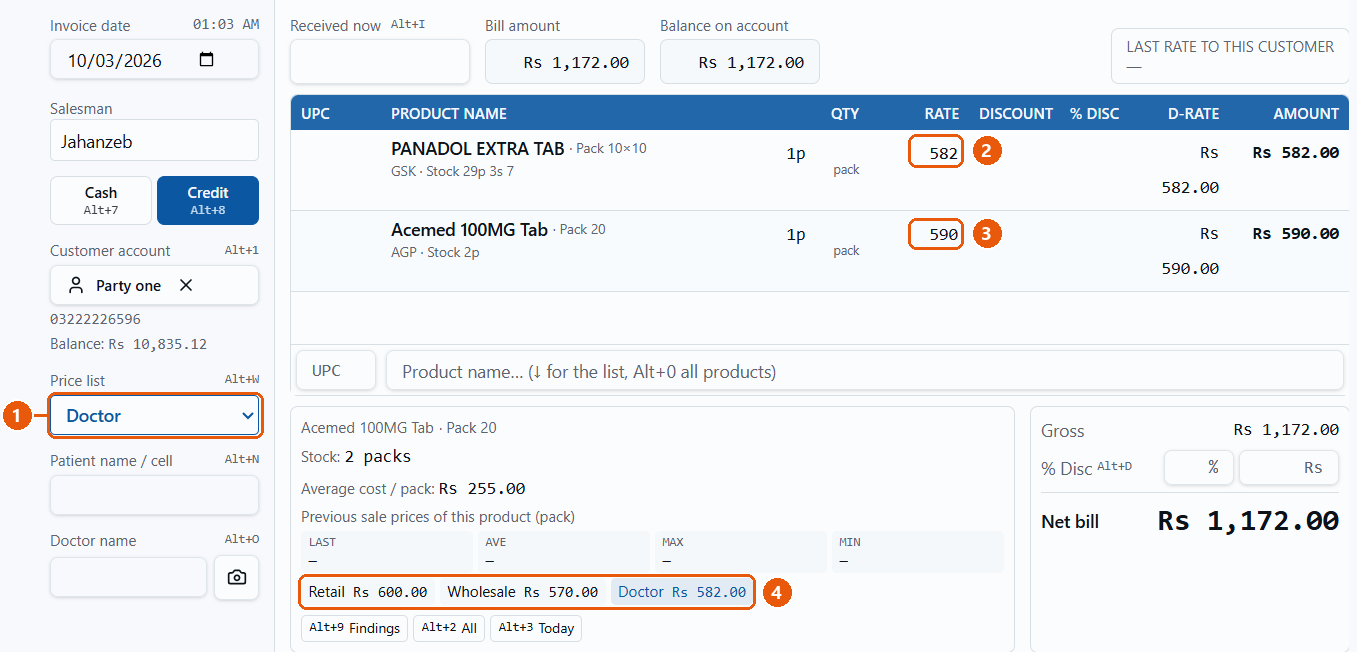The image size is (1357, 652).
Task: Click the MAX previous sale price cell
Action: click(740, 552)
